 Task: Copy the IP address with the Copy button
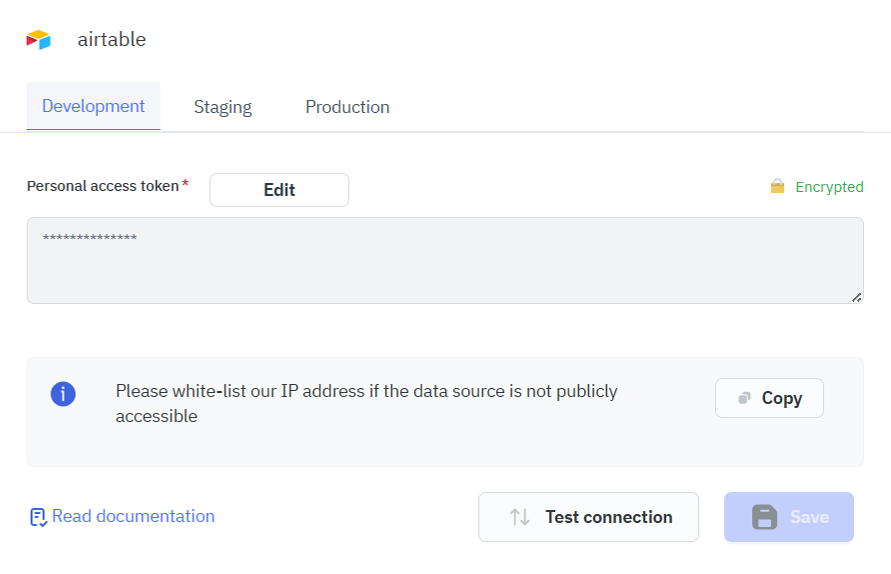(769, 398)
